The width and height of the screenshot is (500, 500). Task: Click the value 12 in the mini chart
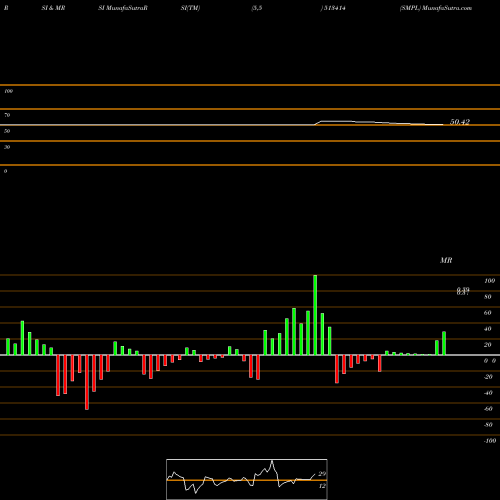[x=322, y=486]
